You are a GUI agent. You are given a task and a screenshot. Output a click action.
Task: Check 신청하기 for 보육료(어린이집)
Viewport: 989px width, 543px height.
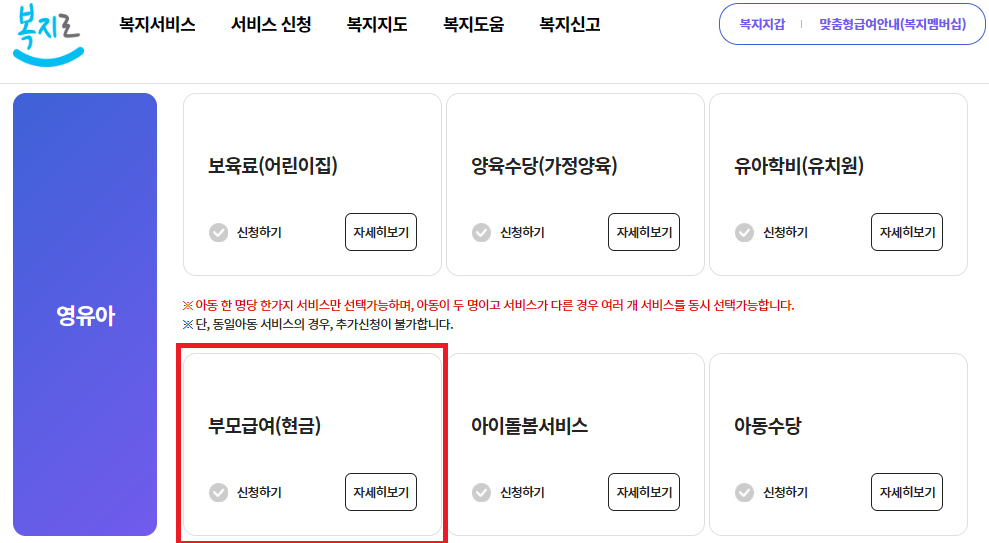245,232
